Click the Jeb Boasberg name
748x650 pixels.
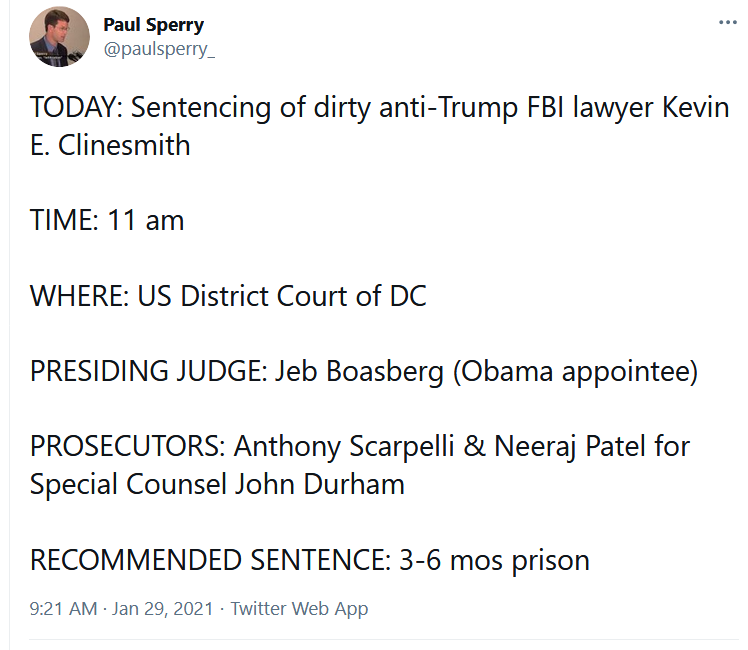click(359, 371)
